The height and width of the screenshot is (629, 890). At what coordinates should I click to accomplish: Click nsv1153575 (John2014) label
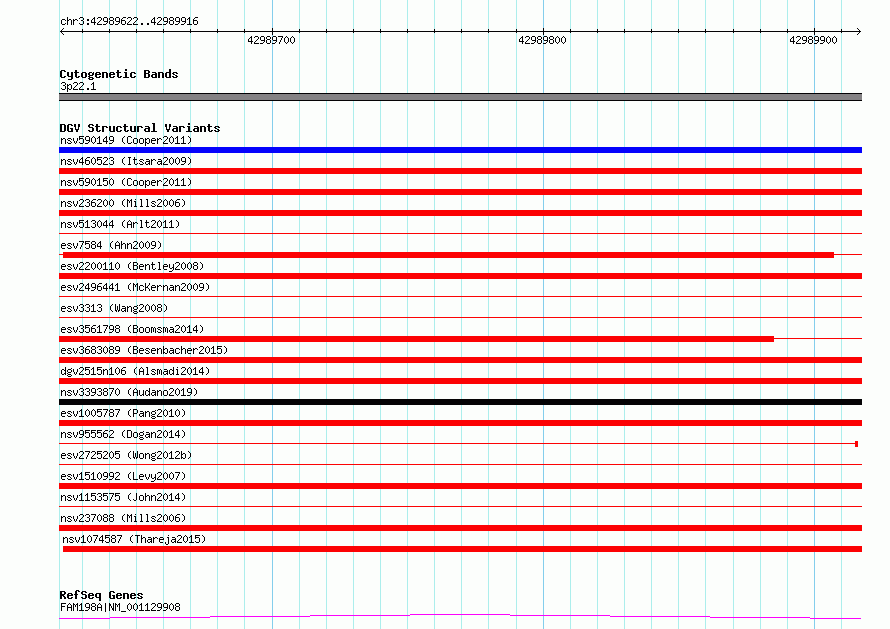123,497
